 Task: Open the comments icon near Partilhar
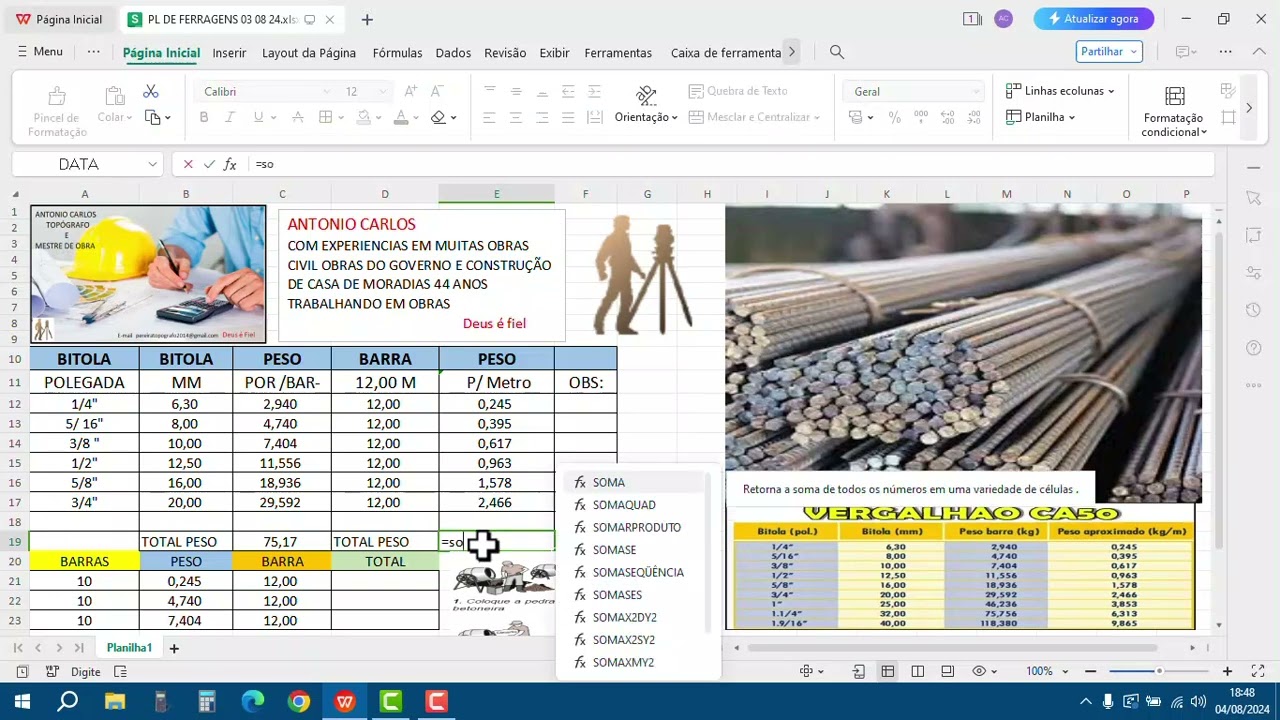click(1186, 52)
